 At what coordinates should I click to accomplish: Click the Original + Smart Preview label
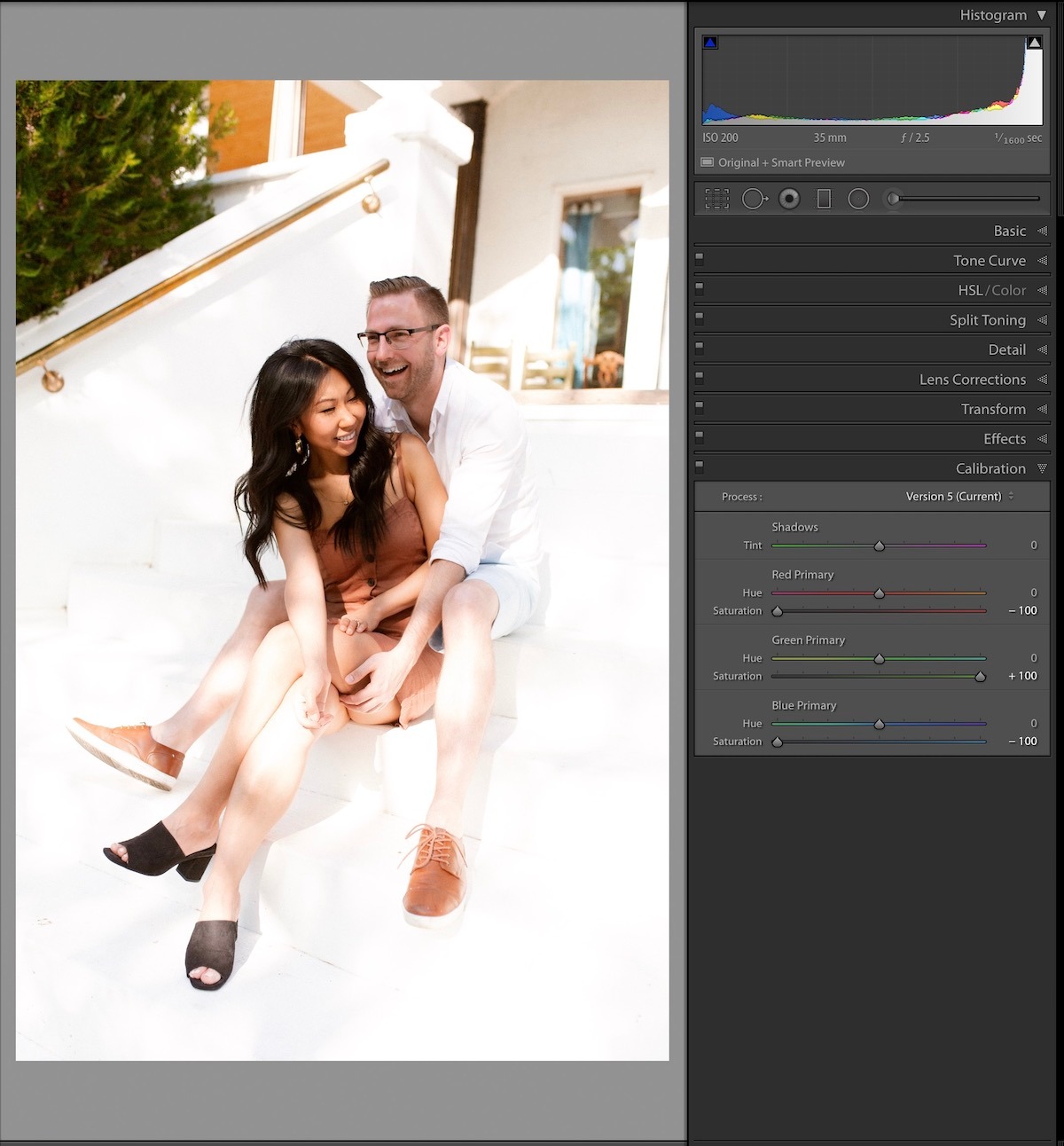pyautogui.click(x=780, y=163)
